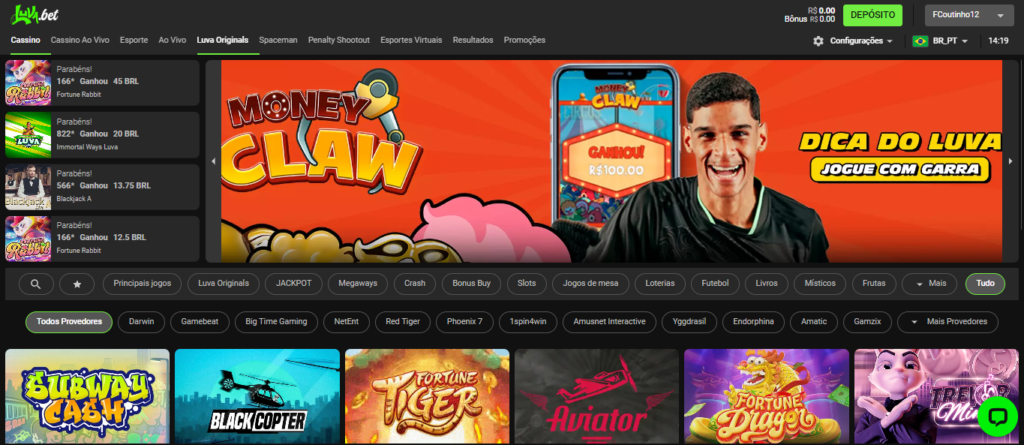Image resolution: width=1024 pixels, height=445 pixels.
Task: Click the Configurações gear icon
Action: click(x=818, y=41)
